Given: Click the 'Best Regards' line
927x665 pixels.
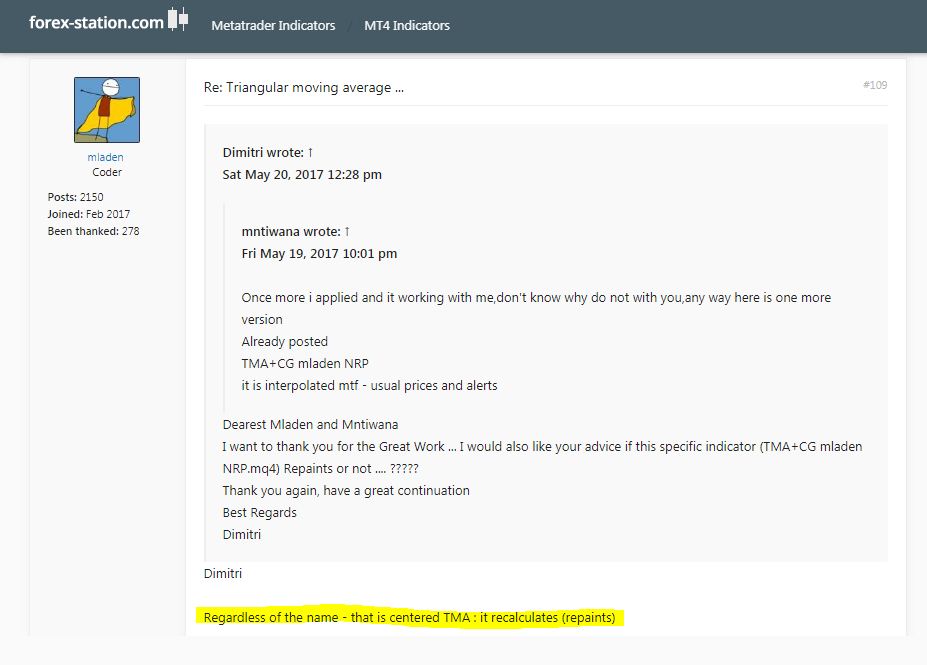Looking at the screenshot, I should [x=260, y=512].
